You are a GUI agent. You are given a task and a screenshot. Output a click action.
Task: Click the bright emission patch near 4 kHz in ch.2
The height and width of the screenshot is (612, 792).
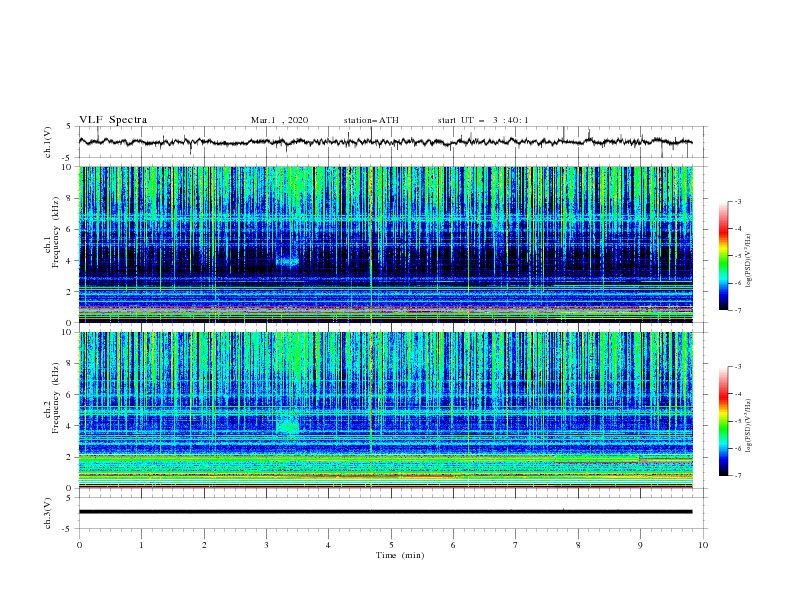[x=288, y=426]
